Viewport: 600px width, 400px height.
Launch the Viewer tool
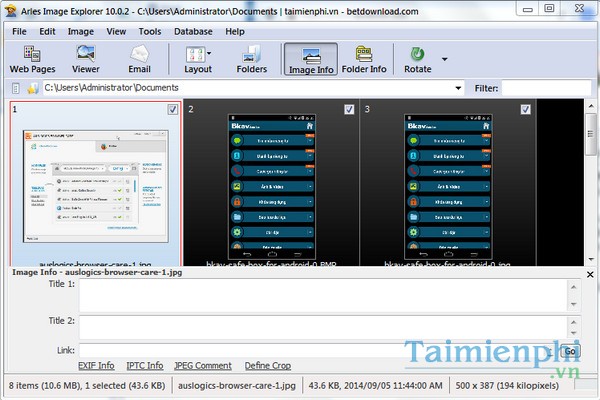[86, 59]
